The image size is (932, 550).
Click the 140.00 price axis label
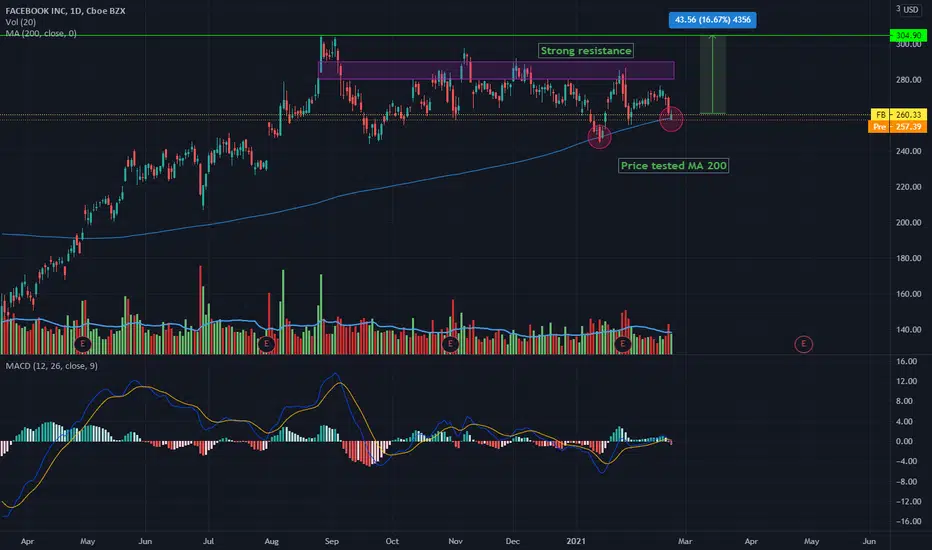pyautogui.click(x=909, y=329)
